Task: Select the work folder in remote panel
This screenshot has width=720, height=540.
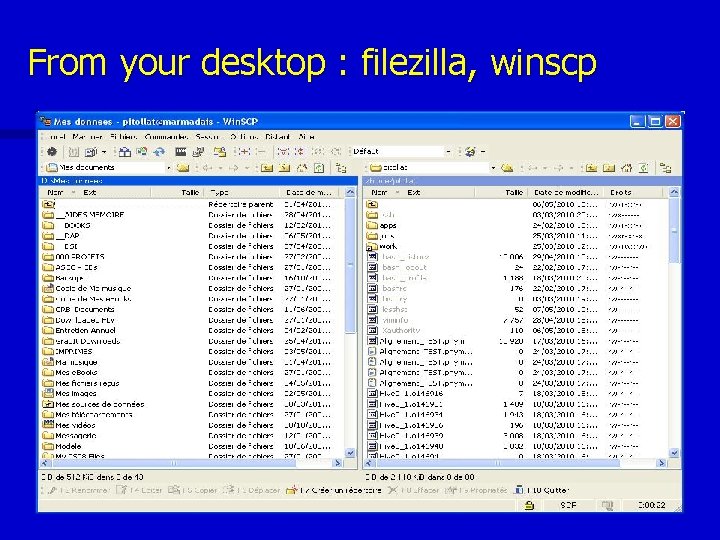Action: 382,247
